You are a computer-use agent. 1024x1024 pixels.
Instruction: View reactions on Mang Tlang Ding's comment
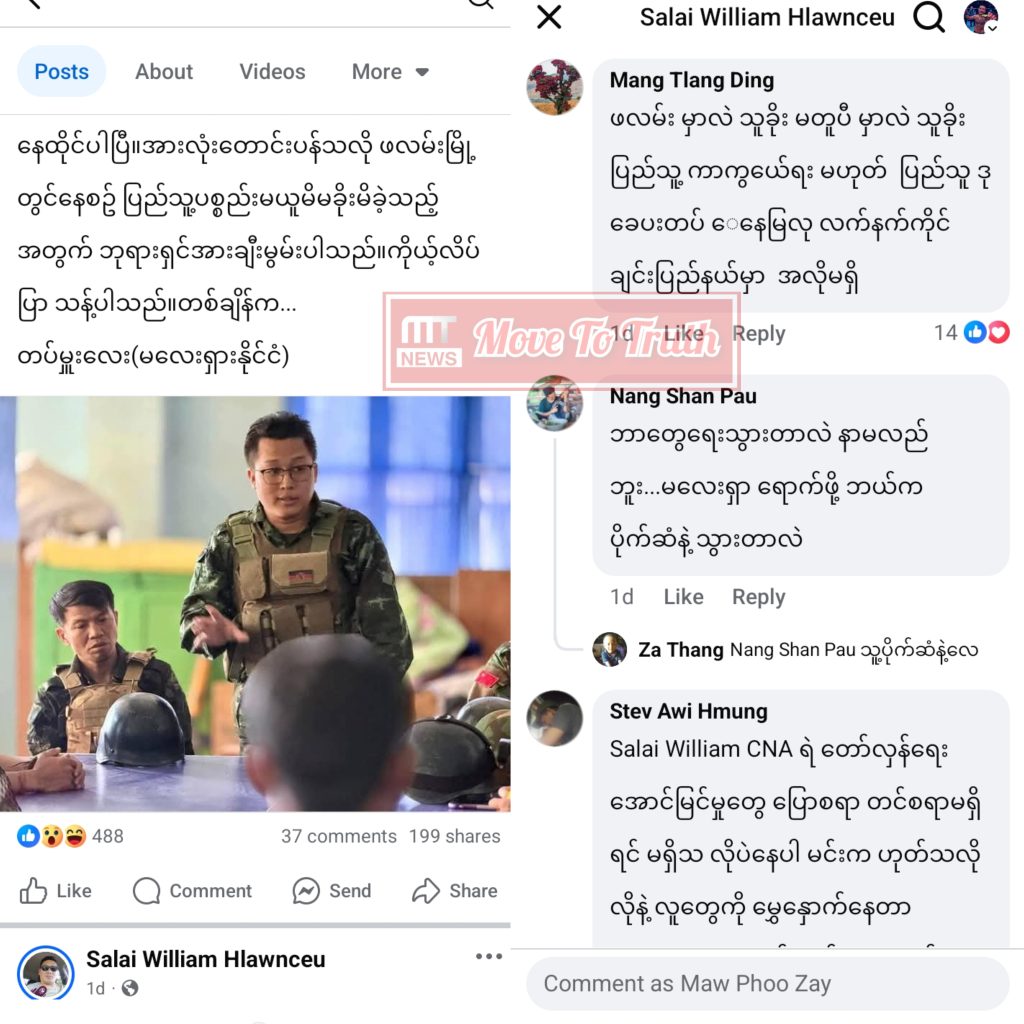pos(971,332)
